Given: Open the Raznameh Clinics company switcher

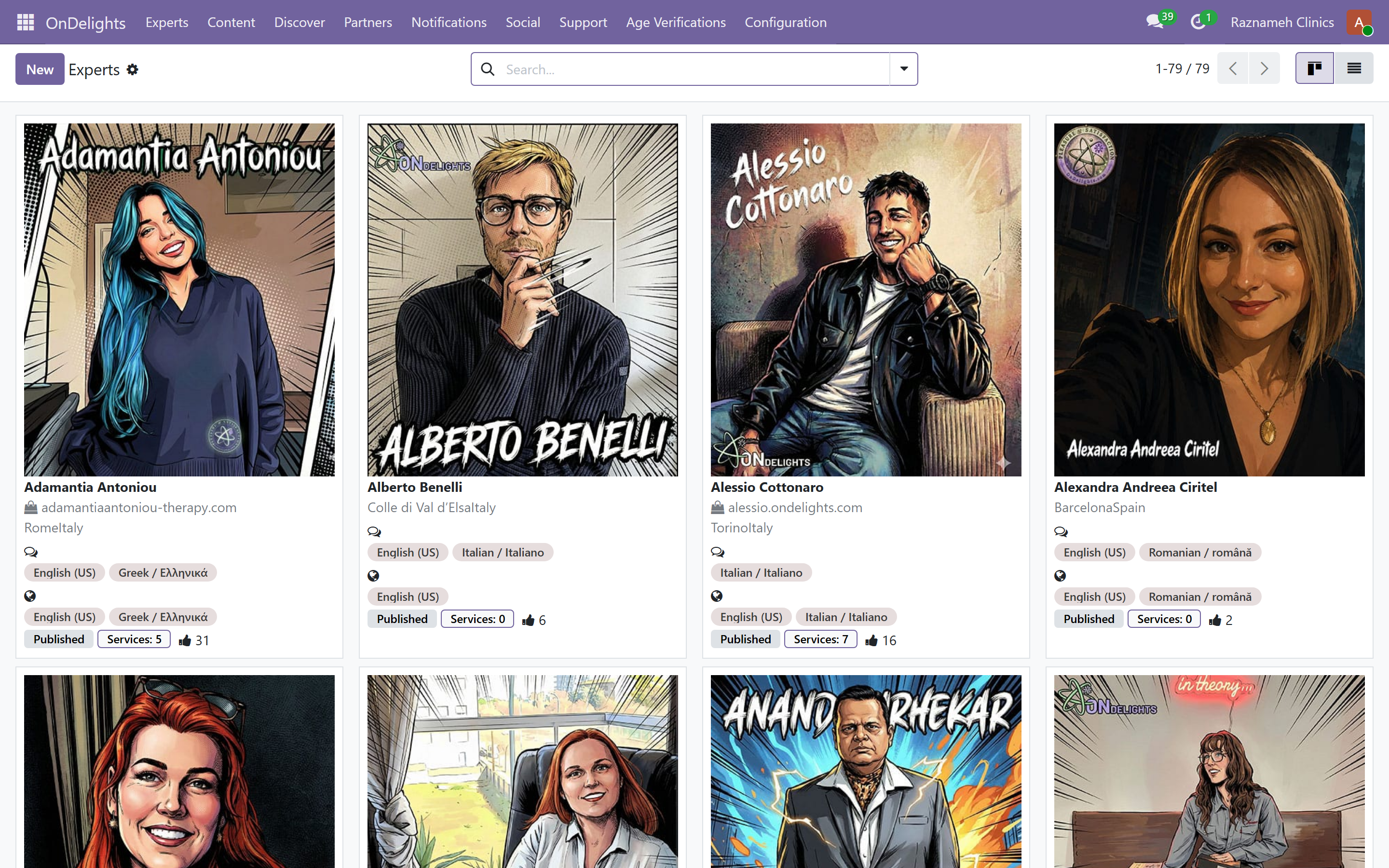Looking at the screenshot, I should 1281,22.
